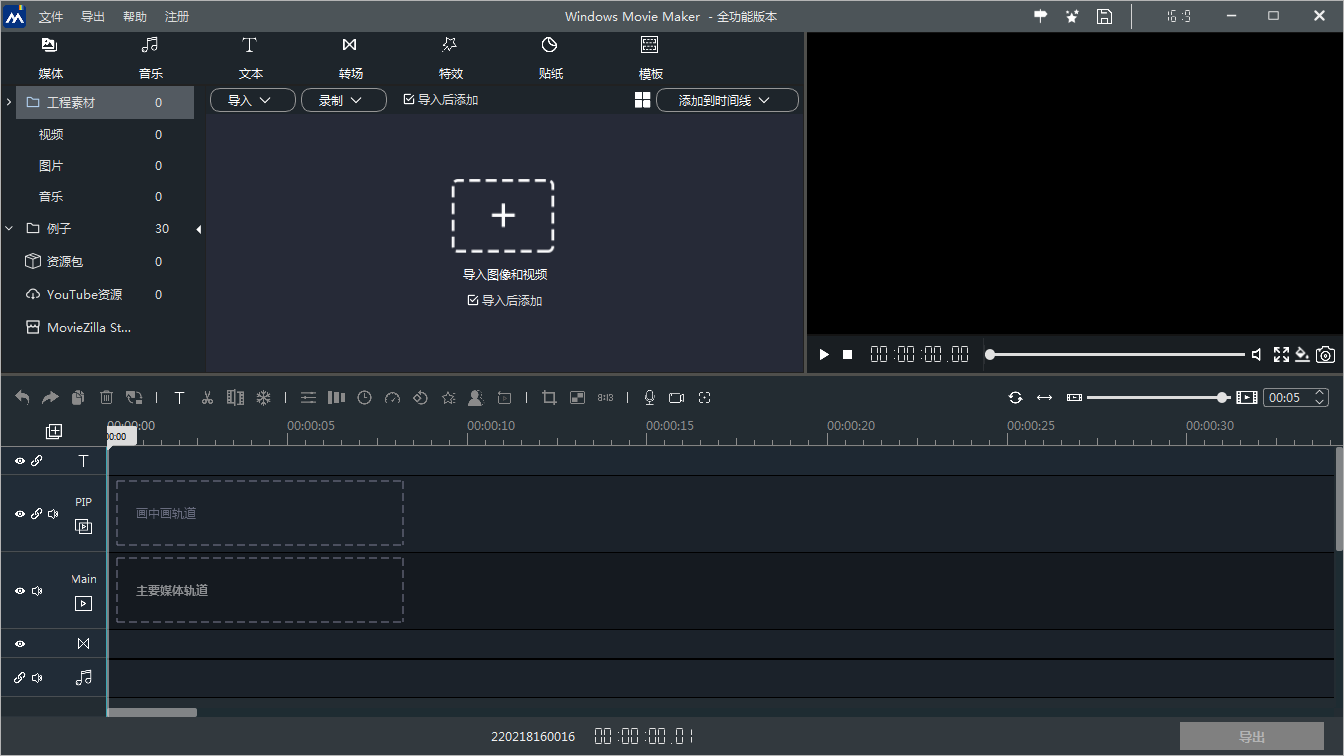Click the microphone voiceover record icon
Image resolution: width=1344 pixels, height=756 pixels.
click(649, 398)
